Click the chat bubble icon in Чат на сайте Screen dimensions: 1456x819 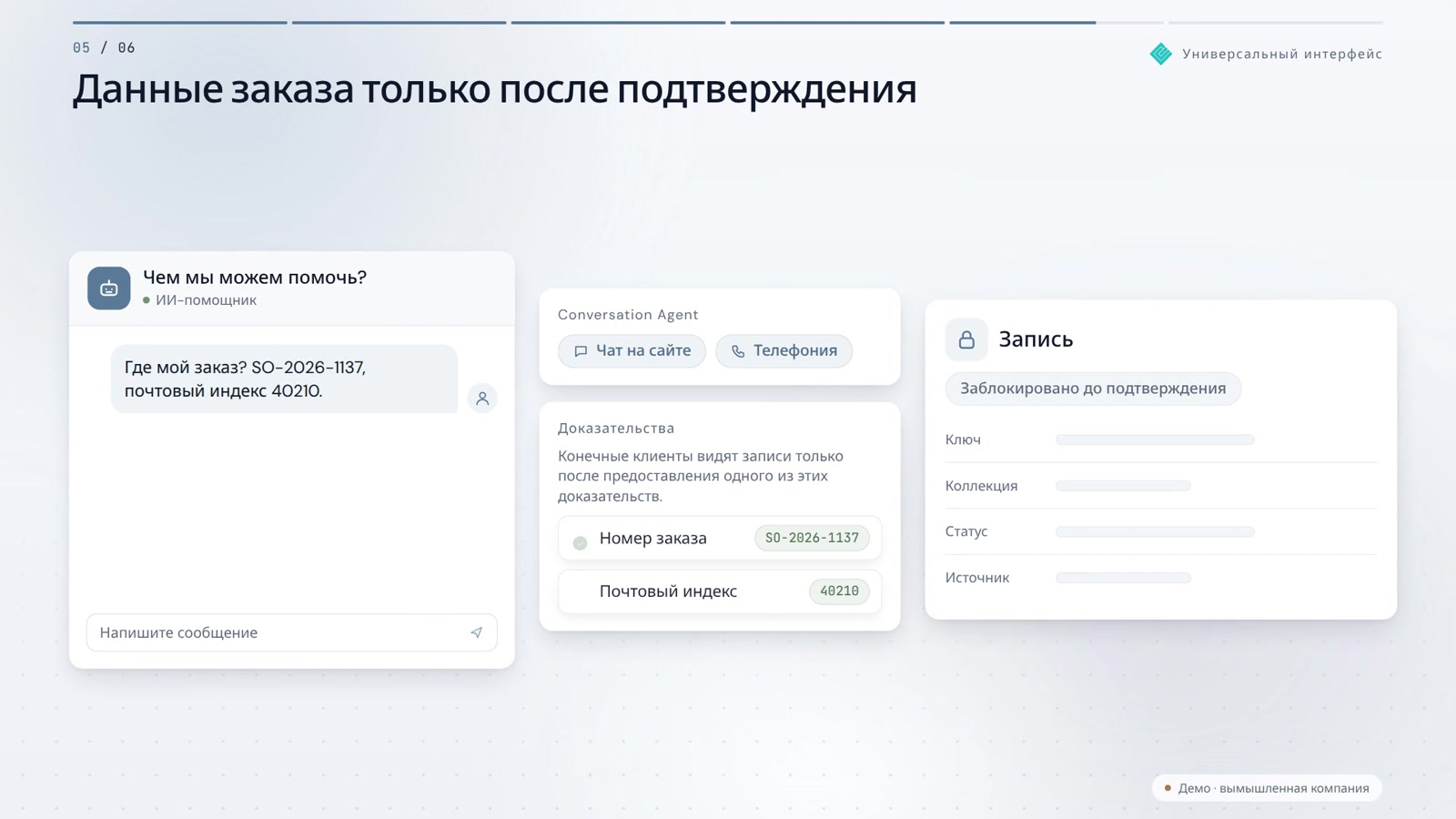[x=581, y=351]
